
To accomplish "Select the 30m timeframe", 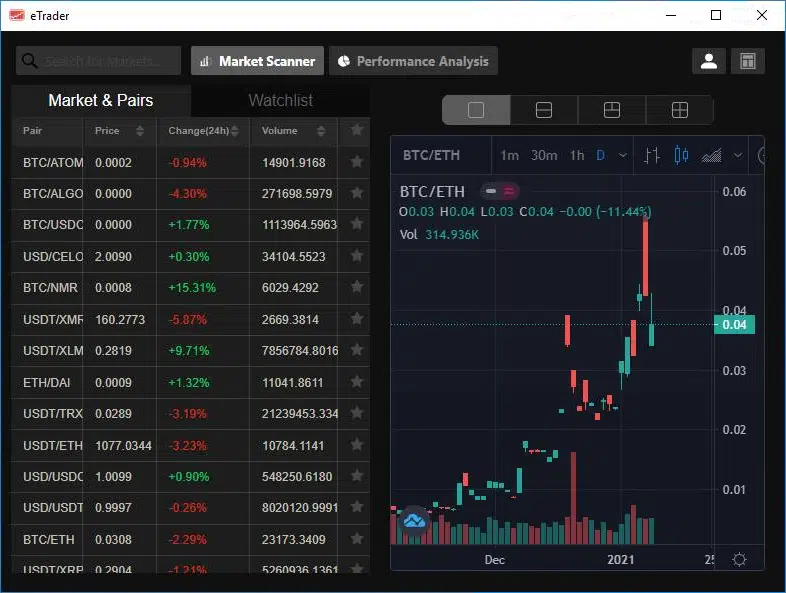I will coord(544,155).
